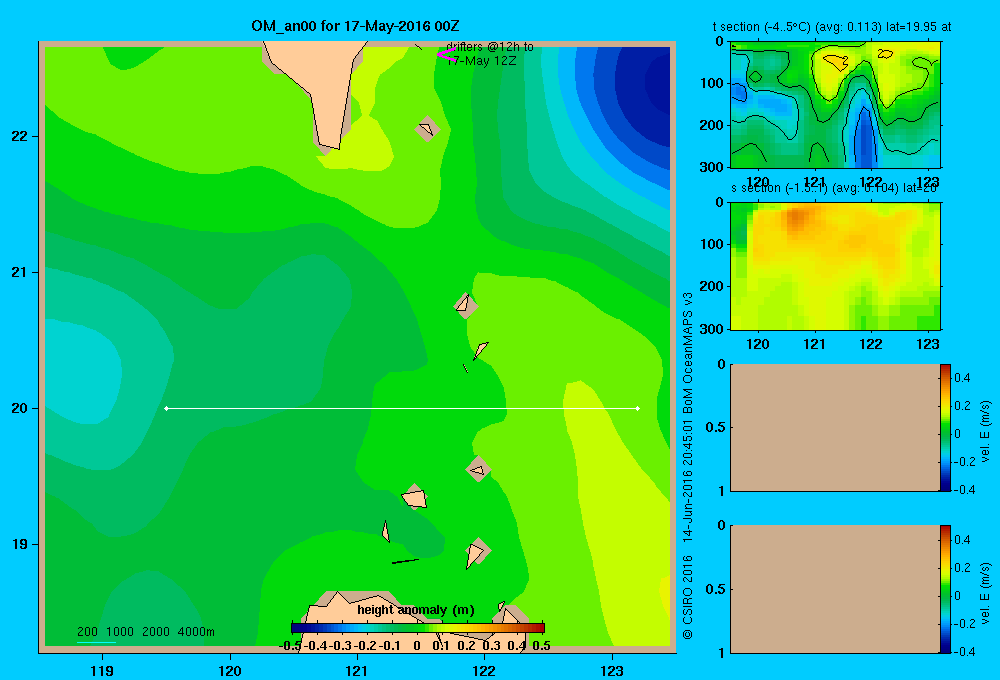1000x680 pixels.
Task: Click the 't section (-4..5°C)' title text
Action: (x=832, y=27)
